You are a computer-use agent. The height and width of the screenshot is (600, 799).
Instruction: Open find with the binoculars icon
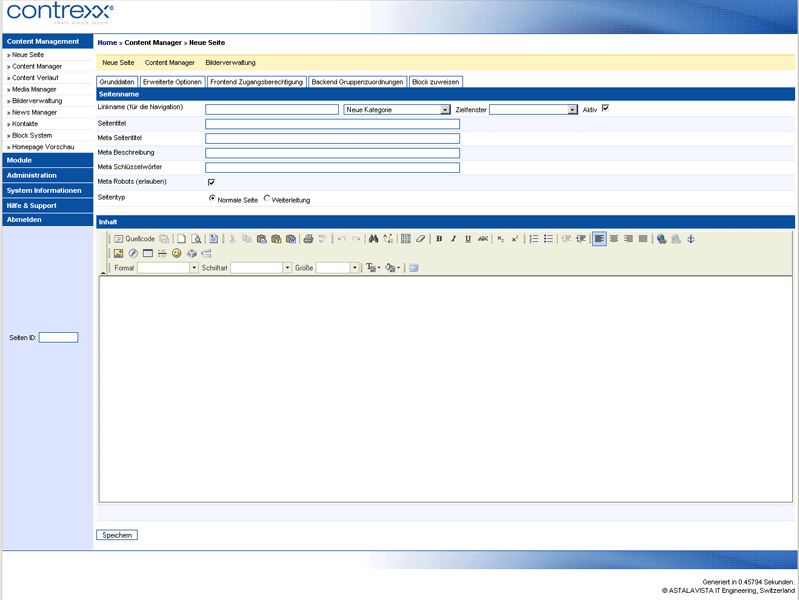coord(373,239)
